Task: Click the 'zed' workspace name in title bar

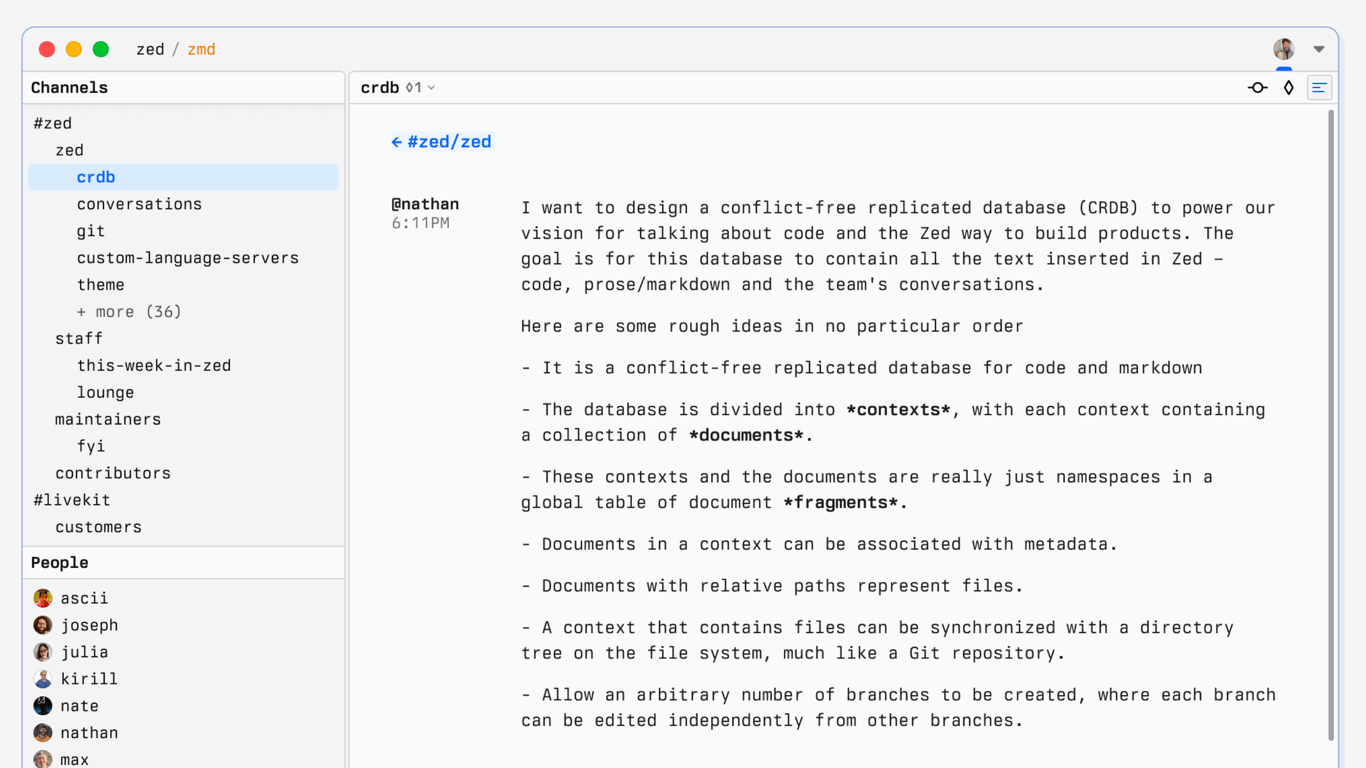Action: coord(150,49)
